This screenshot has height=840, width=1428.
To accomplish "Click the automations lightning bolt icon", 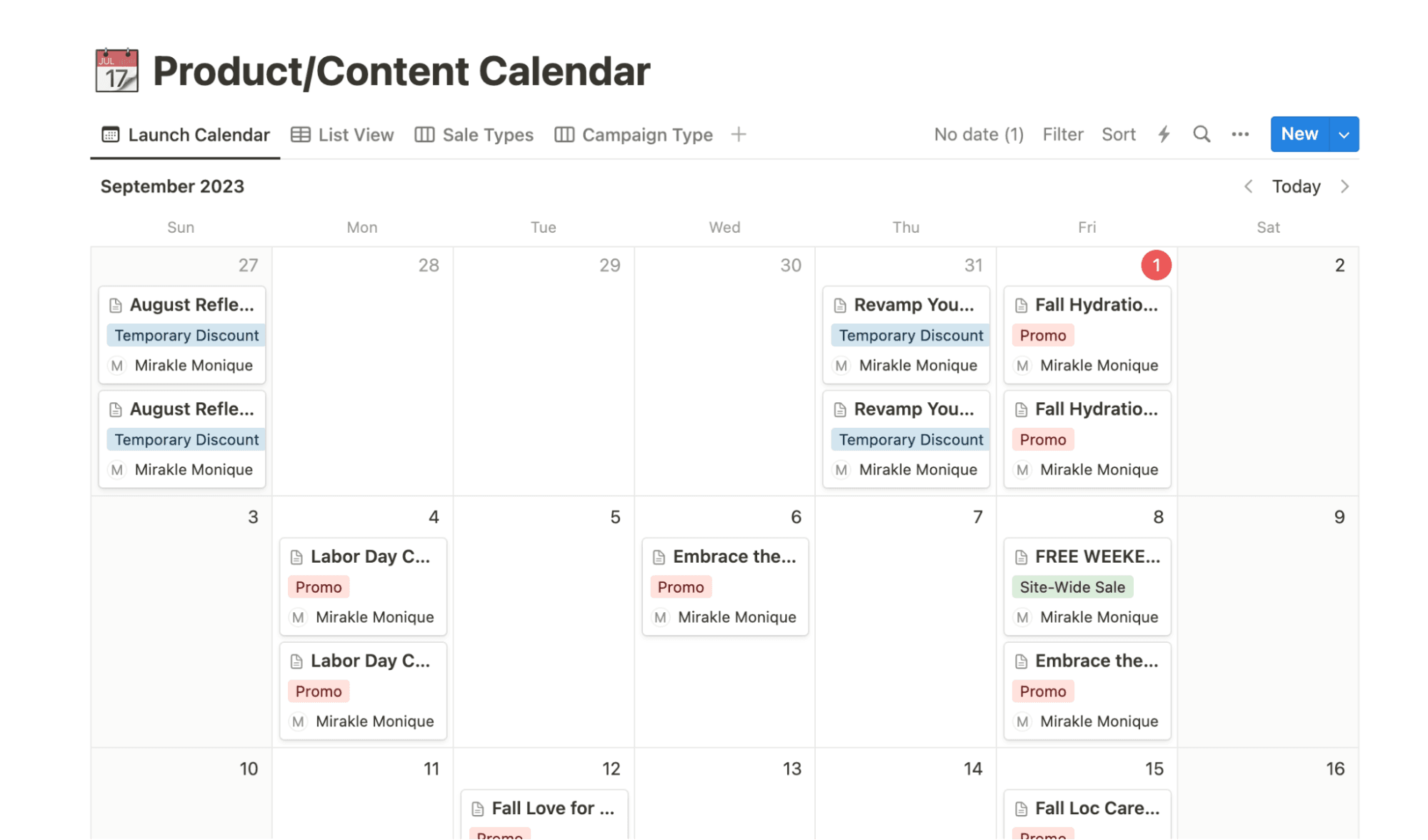I will tap(1164, 134).
